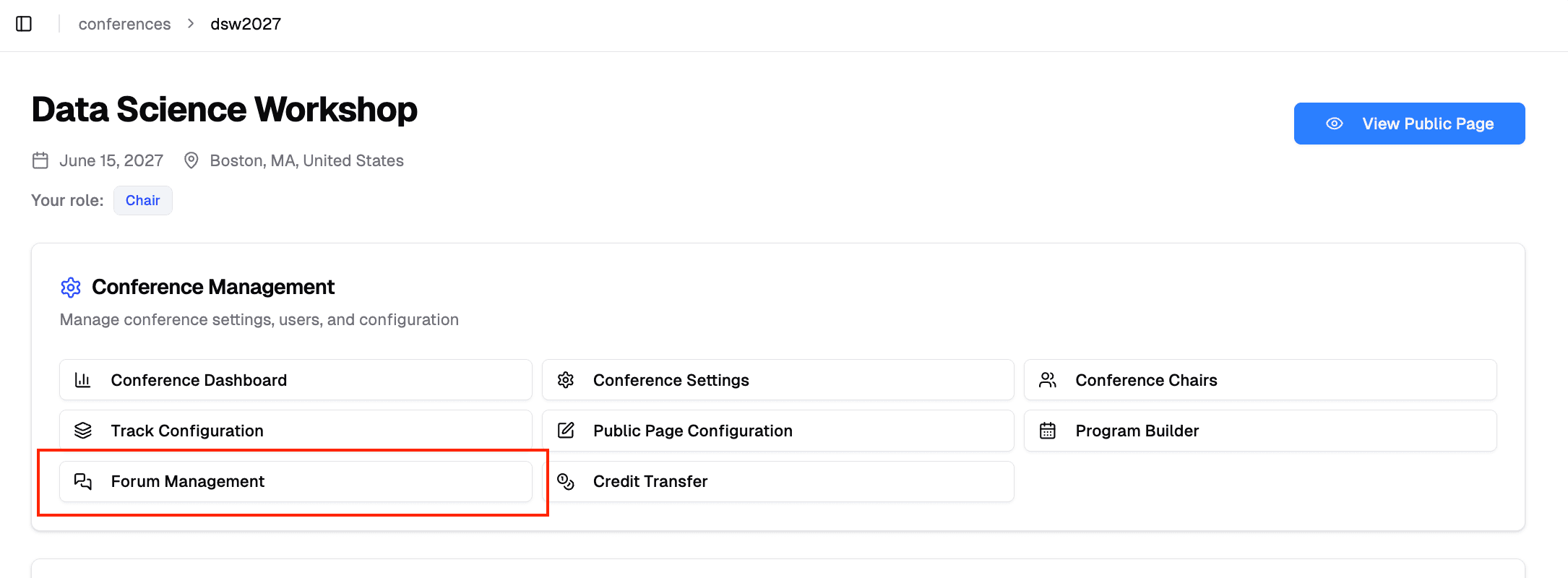Navigate to conferences breadcrumb link
Viewport: 1568px width, 578px height.
124,24
